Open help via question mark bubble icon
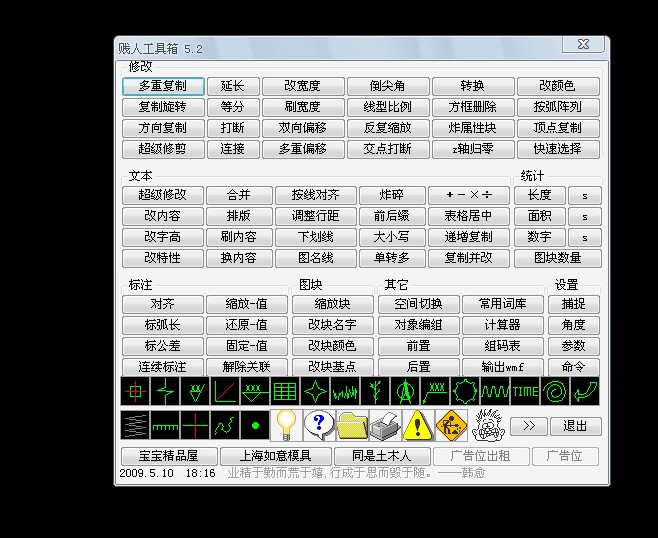Viewport: 658px width, 538px height. tap(319, 425)
